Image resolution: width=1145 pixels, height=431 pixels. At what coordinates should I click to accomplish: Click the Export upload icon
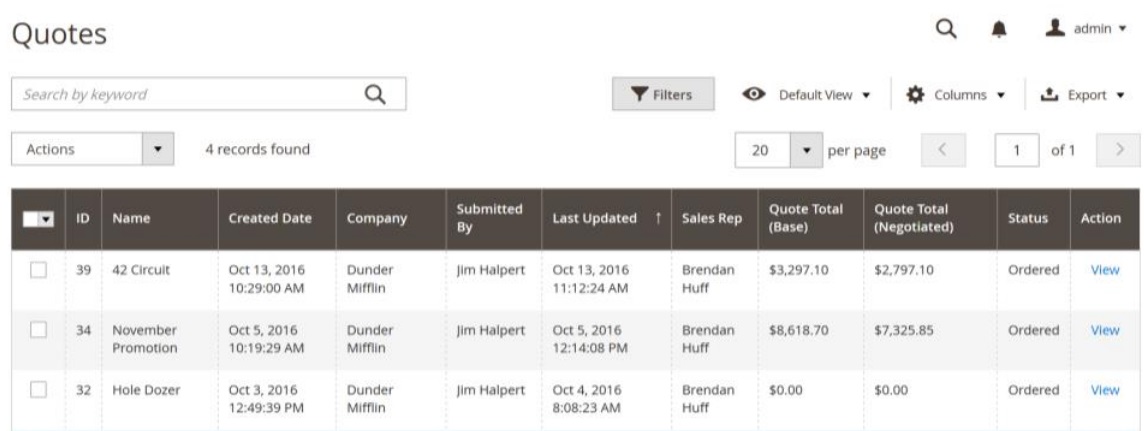pos(1049,95)
